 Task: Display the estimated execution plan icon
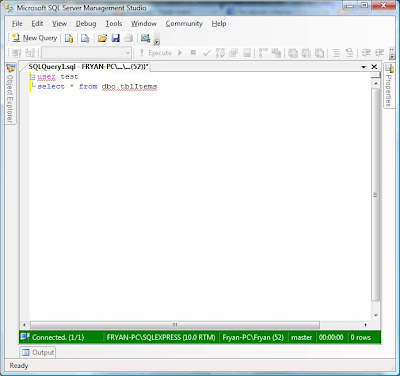220,53
